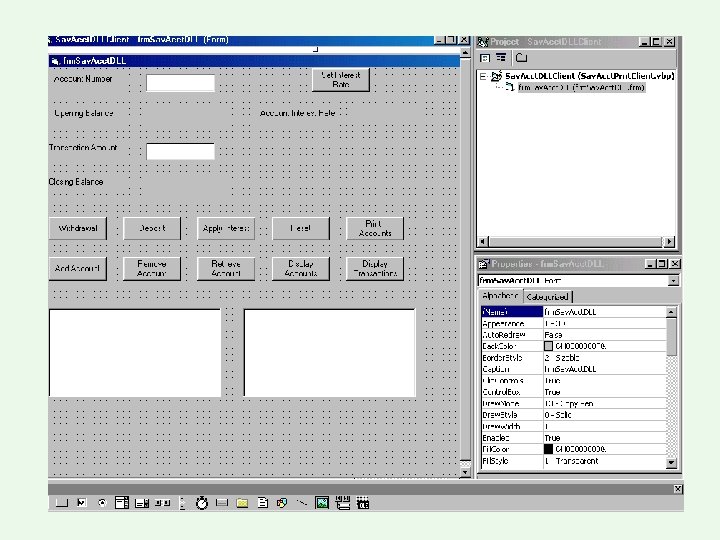Select the (Name) property row
Image resolution: width=720 pixels, height=540 pixels.
574,312
